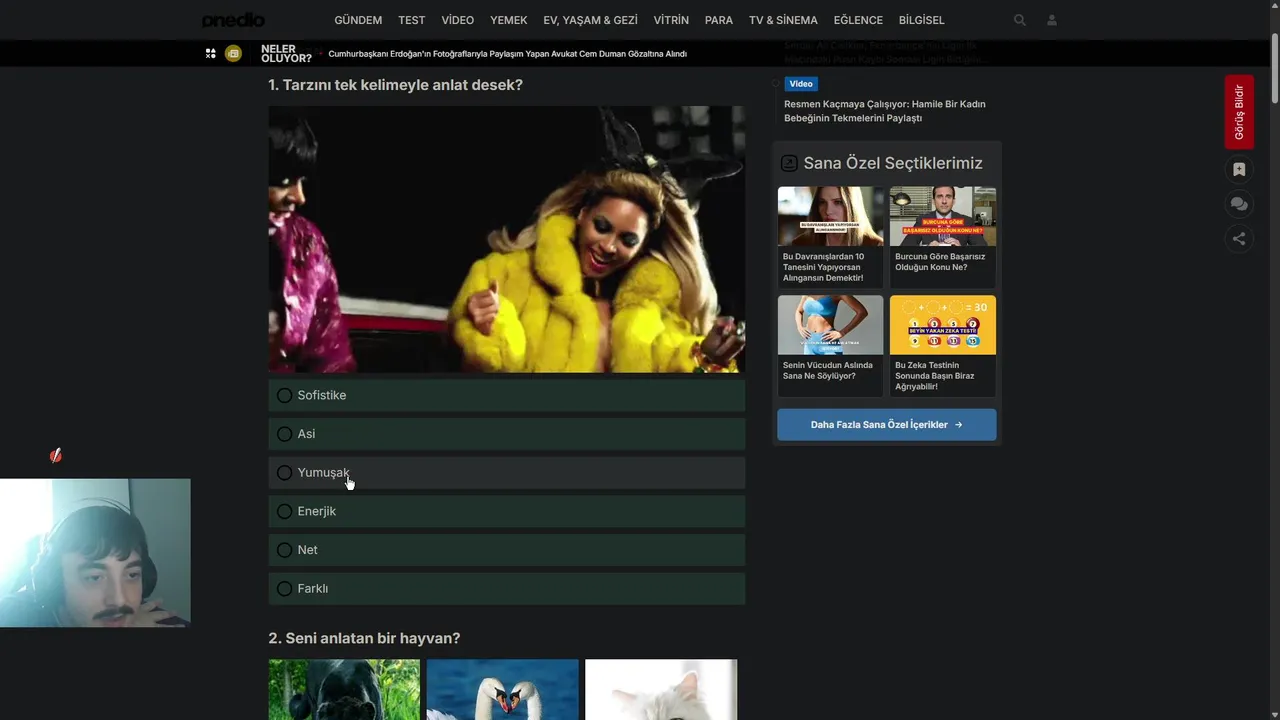
Task: Go to the VİDEO section
Action: point(458,20)
